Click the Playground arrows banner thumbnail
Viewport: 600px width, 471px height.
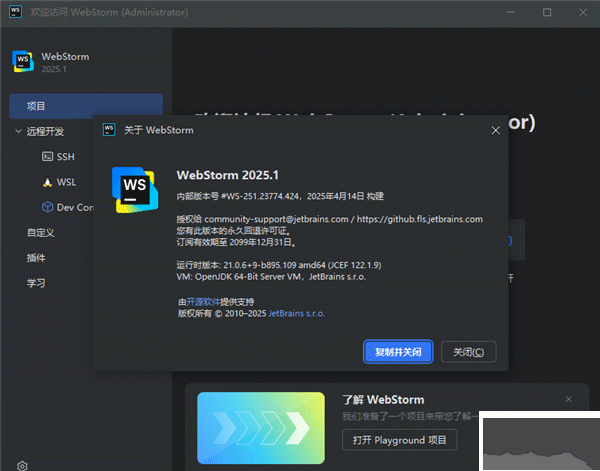(261, 428)
